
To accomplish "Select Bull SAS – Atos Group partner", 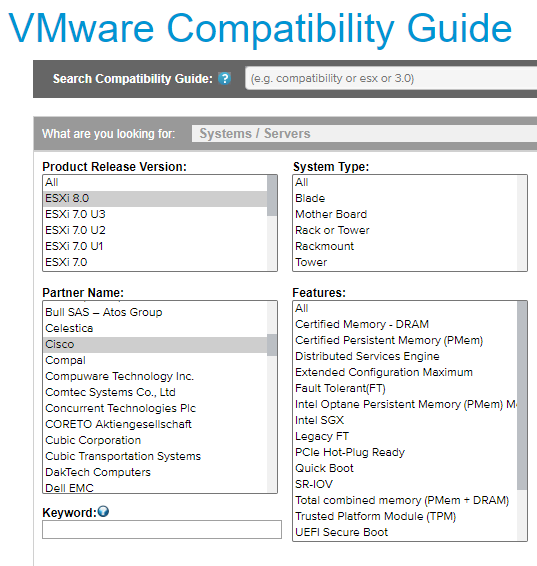I will point(155,312).
